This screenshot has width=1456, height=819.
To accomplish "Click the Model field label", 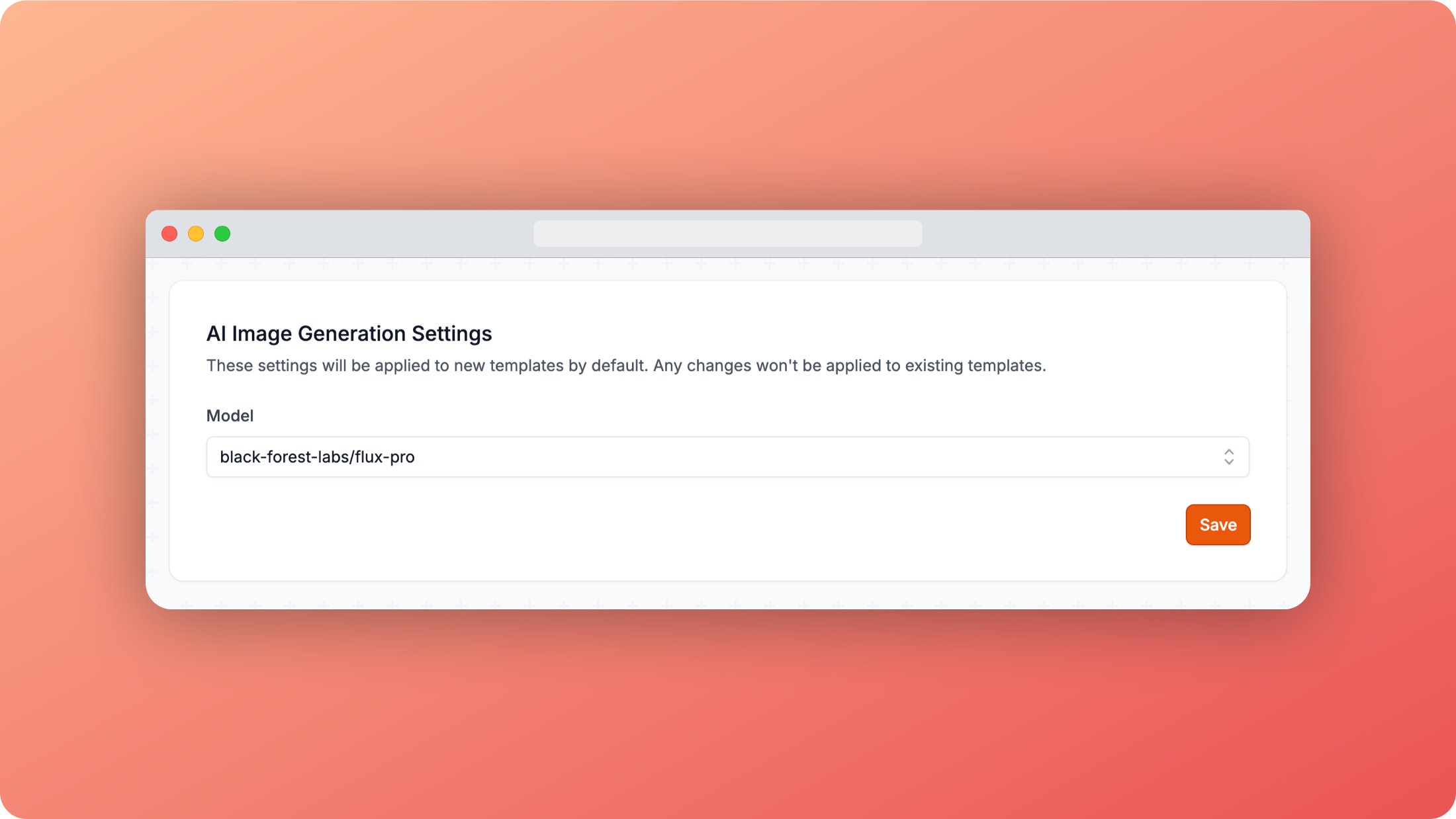I will pyautogui.click(x=230, y=415).
